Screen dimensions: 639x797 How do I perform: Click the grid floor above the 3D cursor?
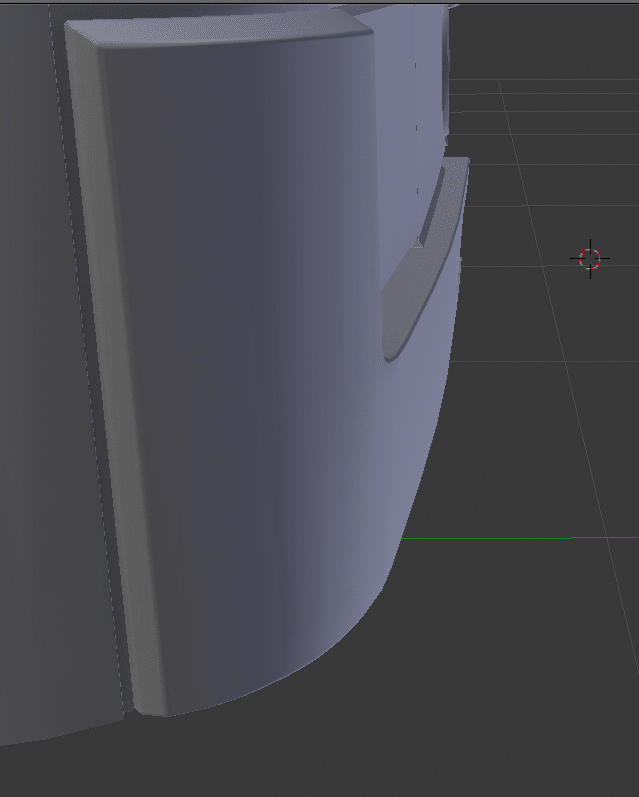[x=560, y=150]
